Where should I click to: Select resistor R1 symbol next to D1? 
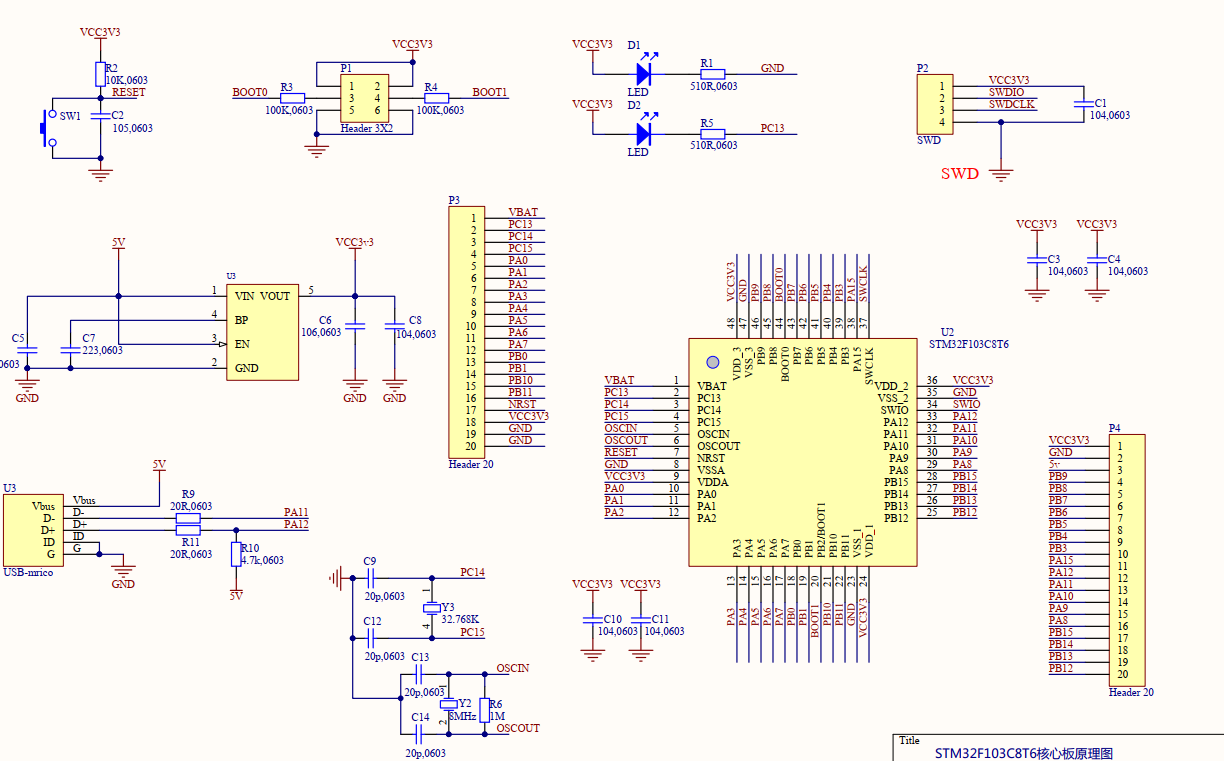click(x=713, y=73)
